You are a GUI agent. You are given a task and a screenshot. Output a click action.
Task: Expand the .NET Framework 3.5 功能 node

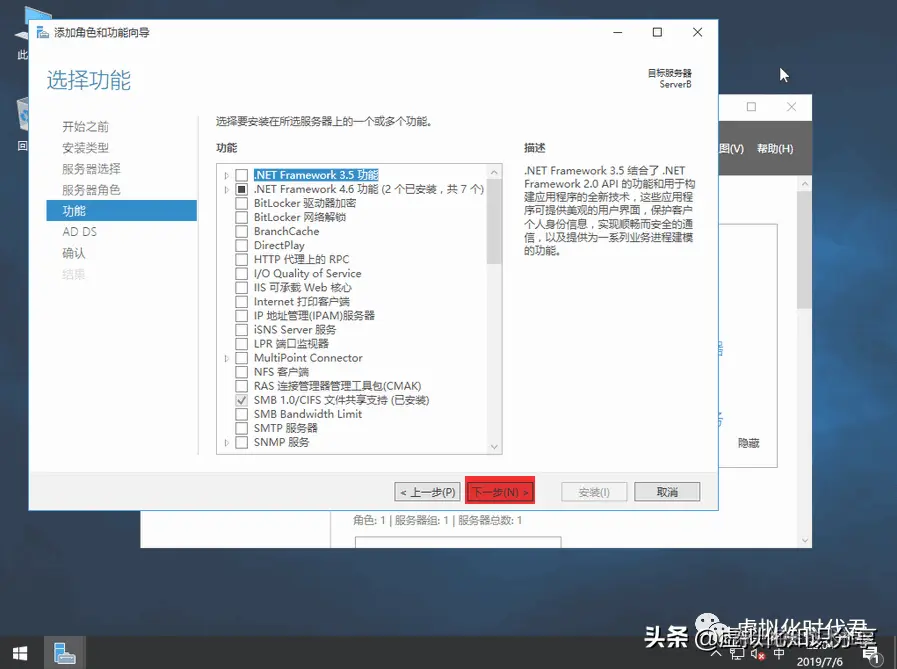(x=224, y=175)
